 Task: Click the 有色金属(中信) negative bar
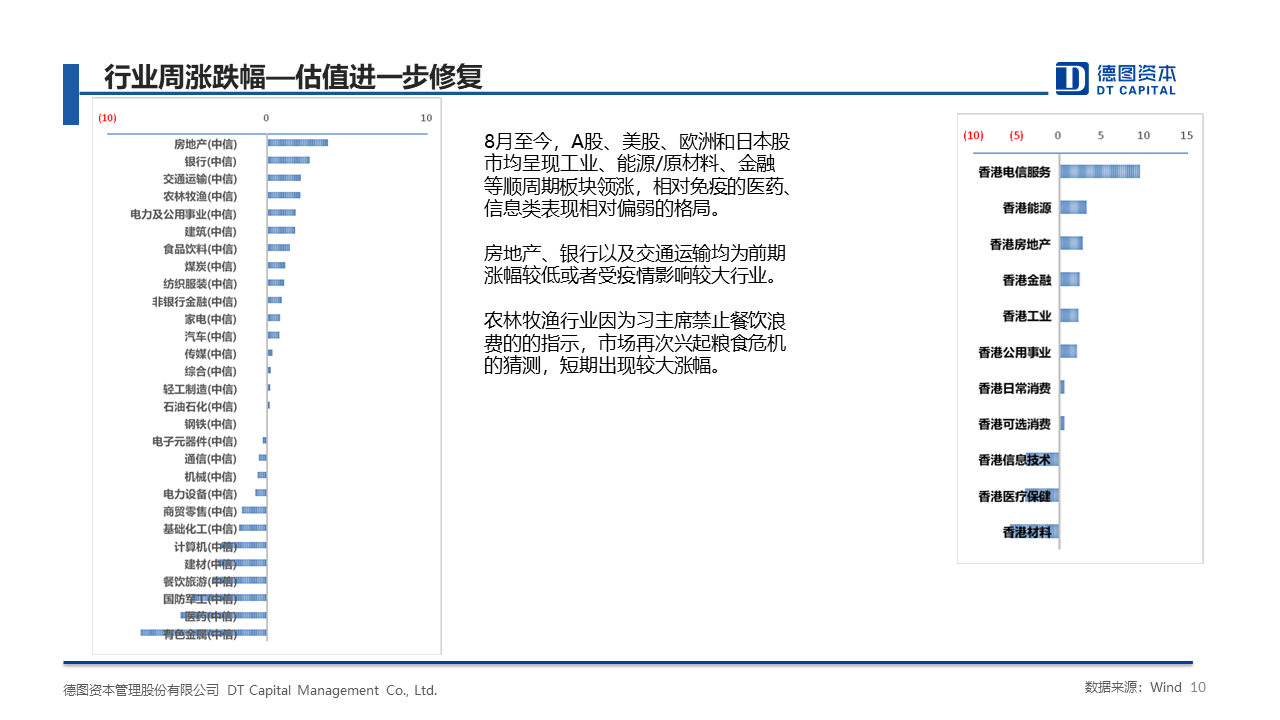point(203,633)
